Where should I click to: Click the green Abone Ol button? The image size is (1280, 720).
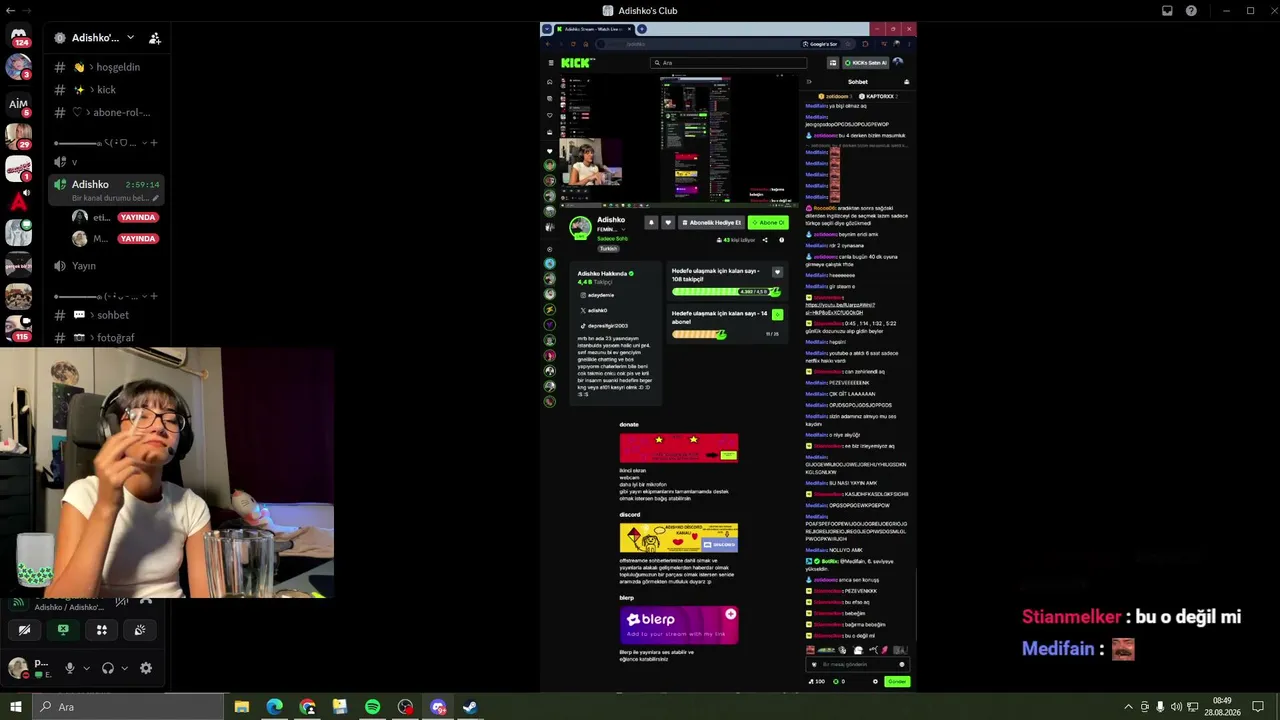tap(768, 223)
